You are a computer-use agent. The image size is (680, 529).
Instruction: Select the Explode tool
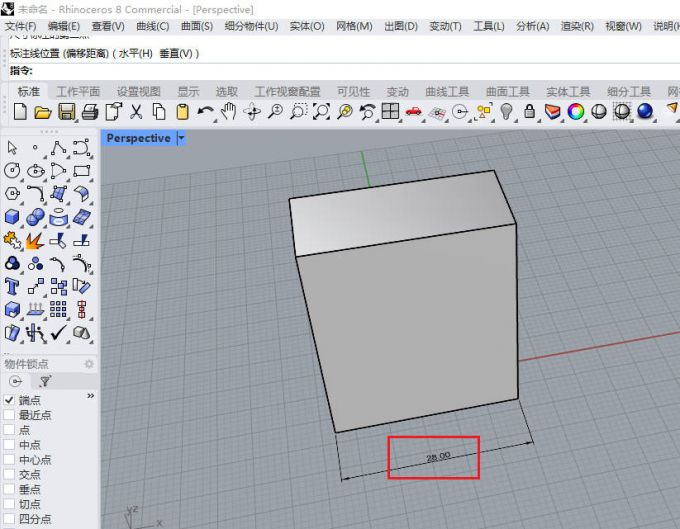35,240
